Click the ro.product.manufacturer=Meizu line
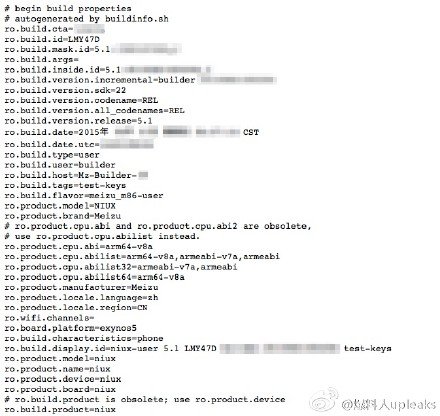440x416 pixels. click(x=81, y=287)
